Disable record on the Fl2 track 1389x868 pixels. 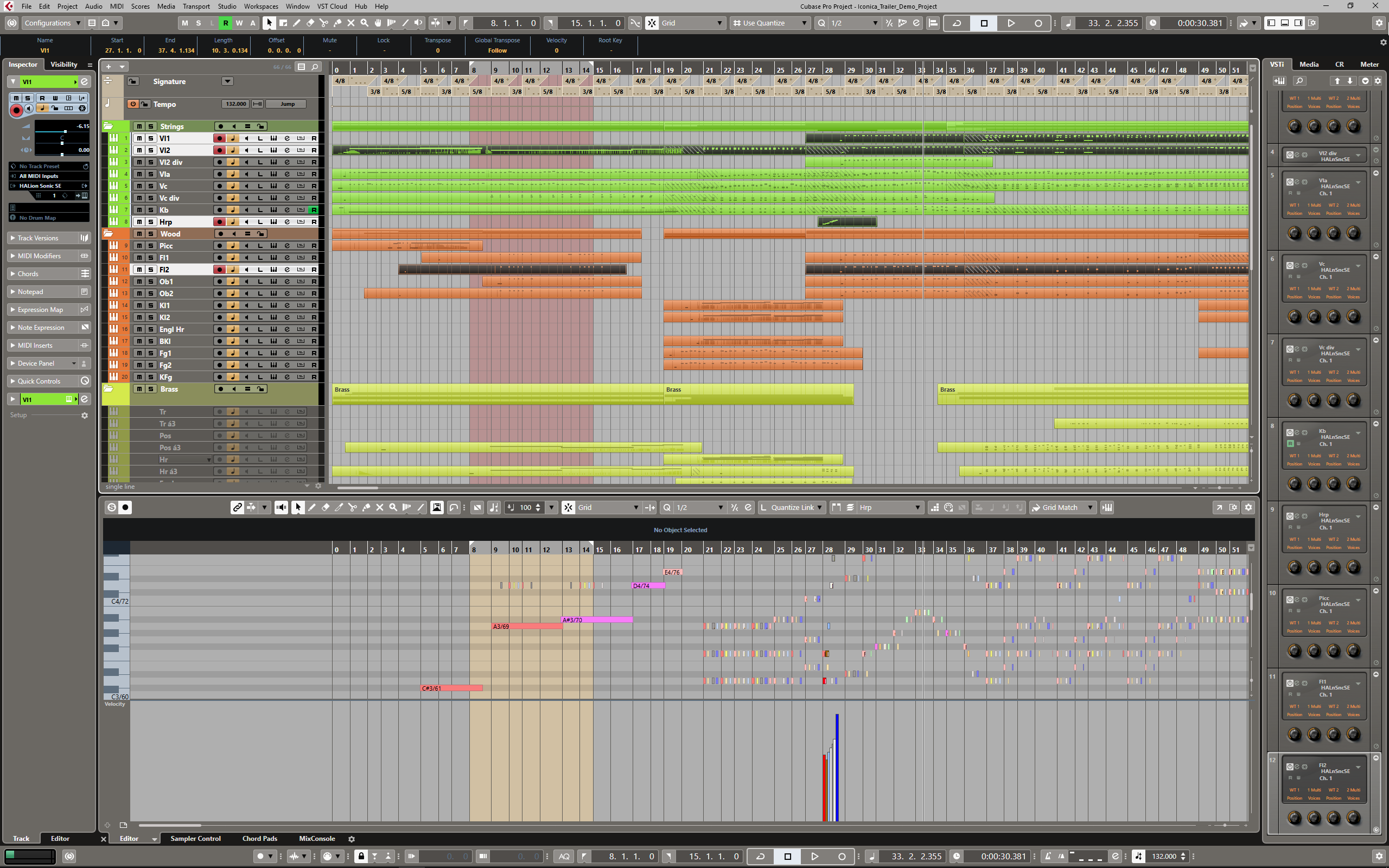[219, 269]
